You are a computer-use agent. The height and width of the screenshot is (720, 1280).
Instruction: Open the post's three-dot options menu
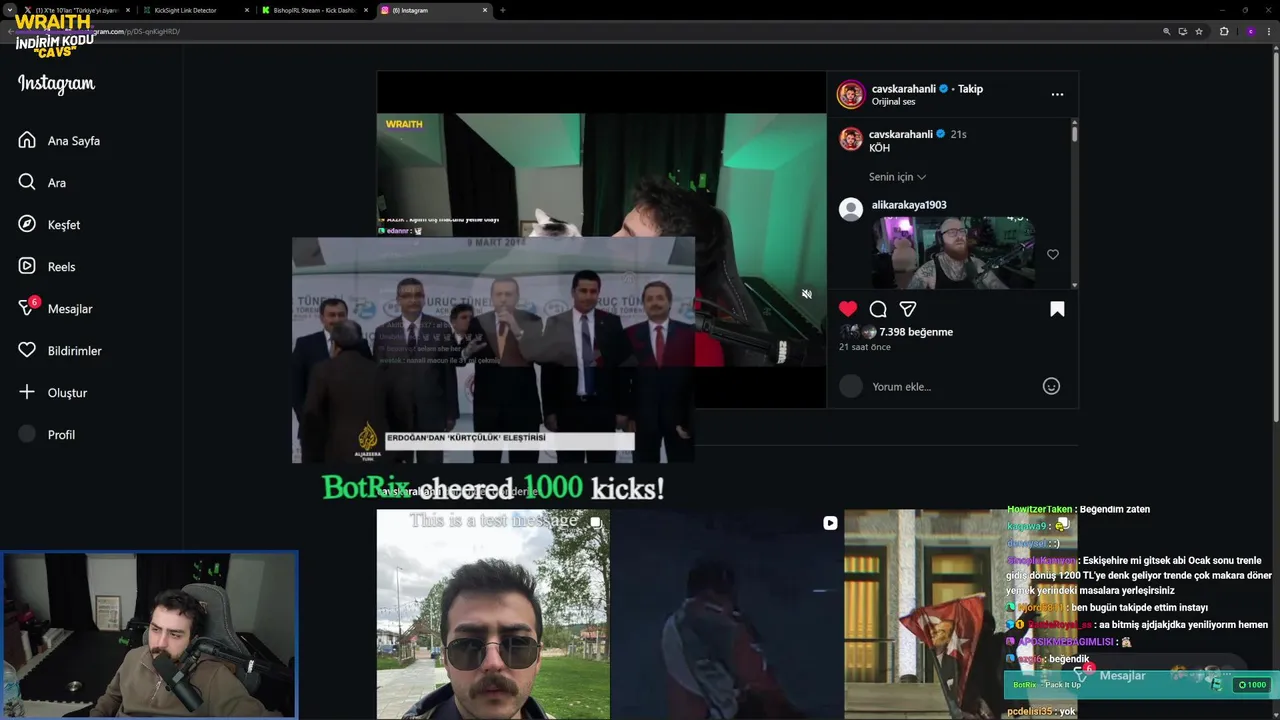[1057, 94]
